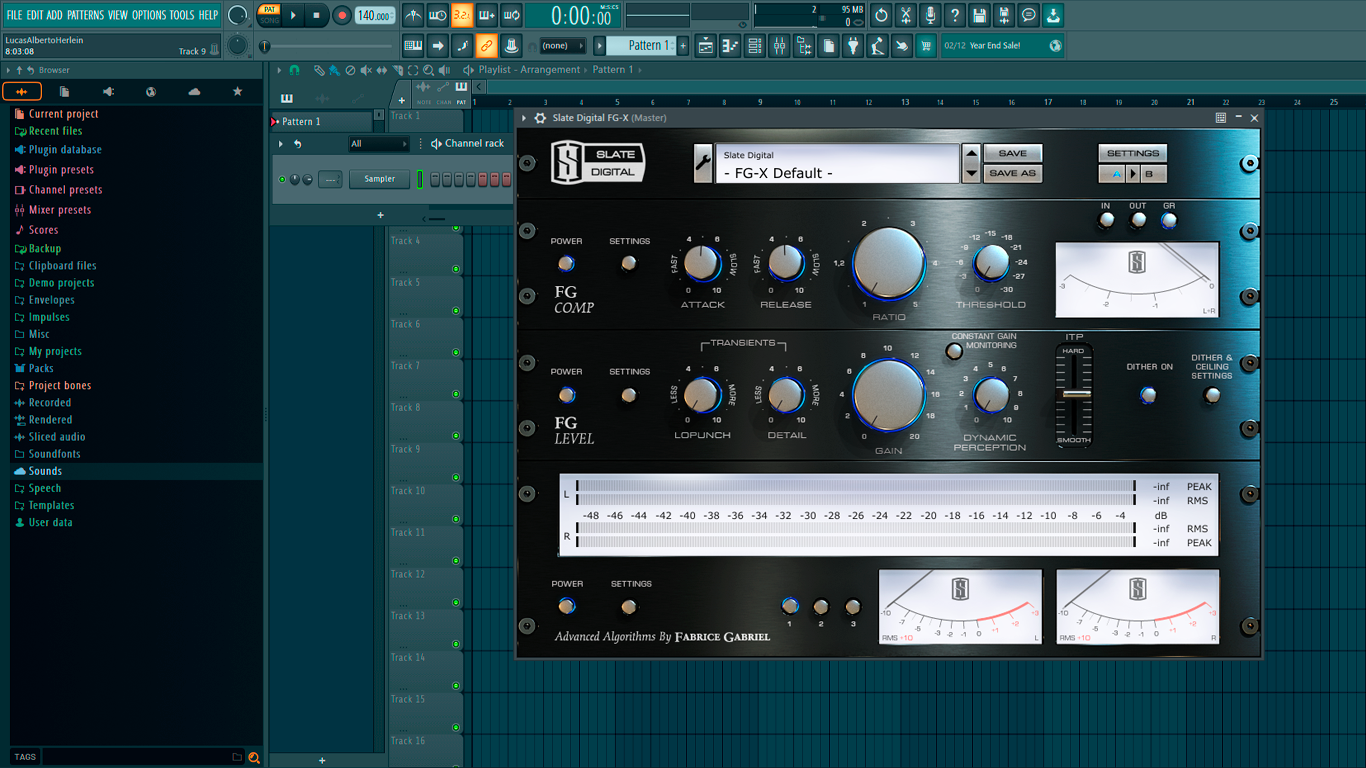Click the wrench icon in FG-X plugin

point(703,163)
